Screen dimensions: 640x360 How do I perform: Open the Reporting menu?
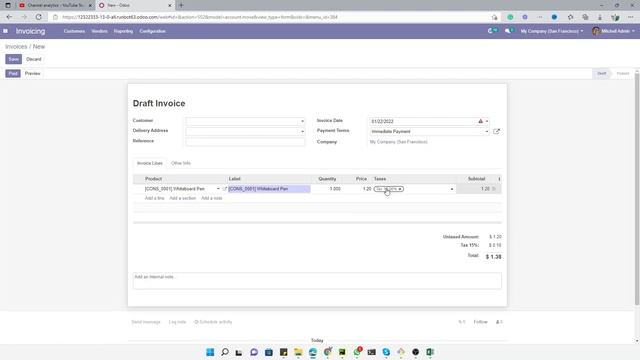tap(123, 31)
